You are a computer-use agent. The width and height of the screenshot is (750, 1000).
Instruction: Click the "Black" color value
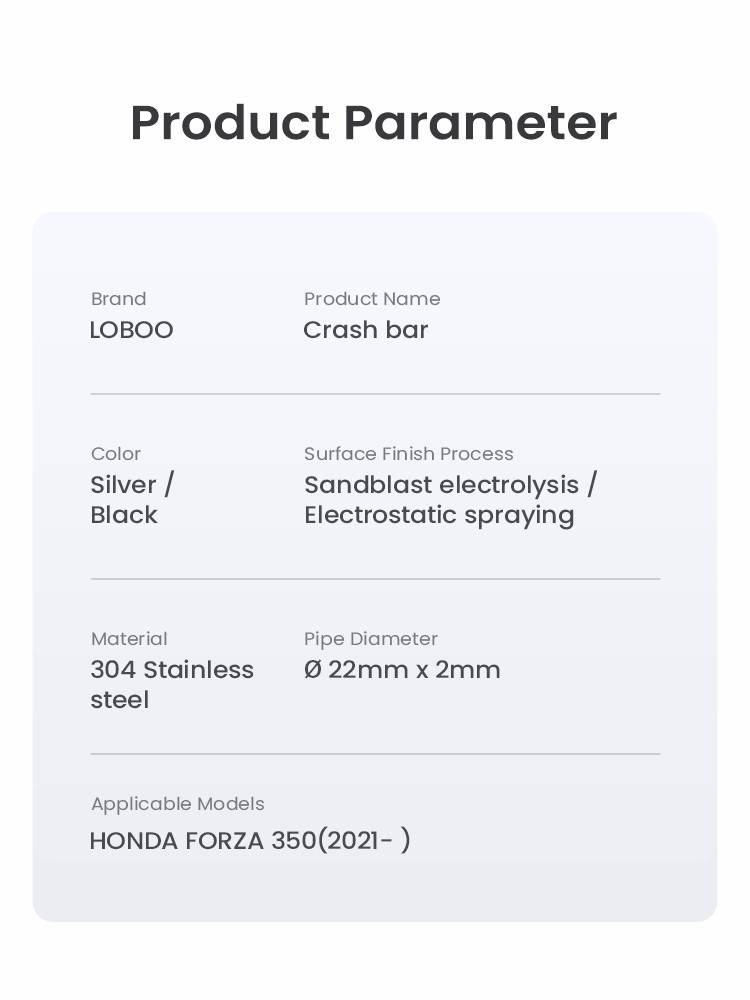pyautogui.click(x=124, y=515)
